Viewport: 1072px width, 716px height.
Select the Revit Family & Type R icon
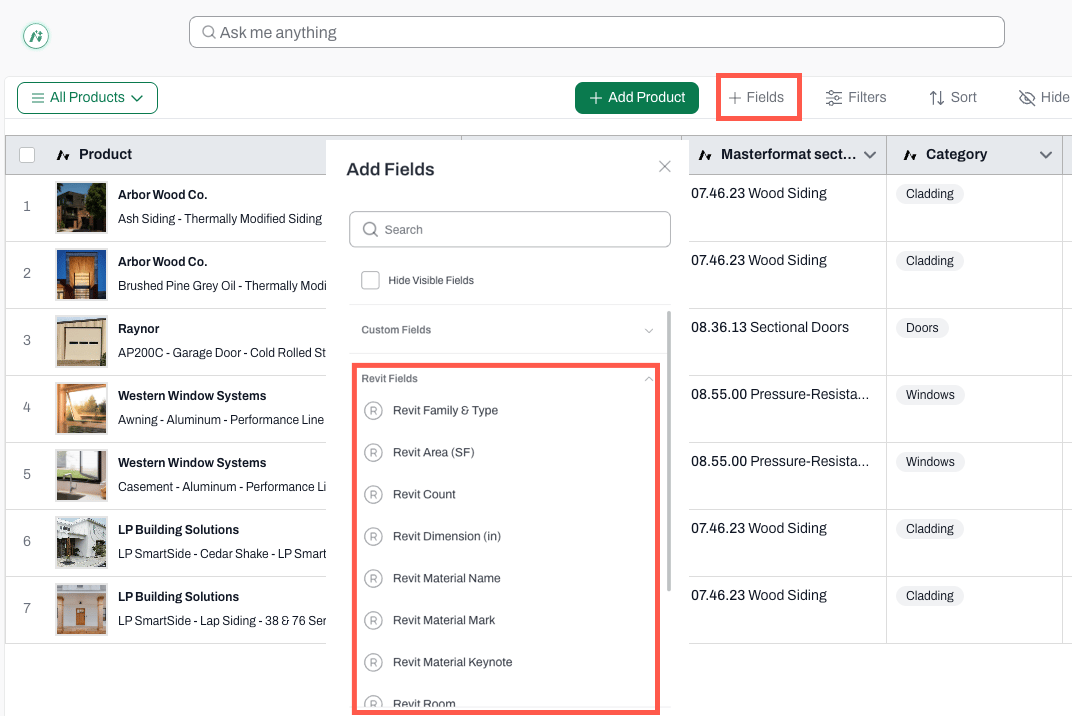pyautogui.click(x=373, y=410)
